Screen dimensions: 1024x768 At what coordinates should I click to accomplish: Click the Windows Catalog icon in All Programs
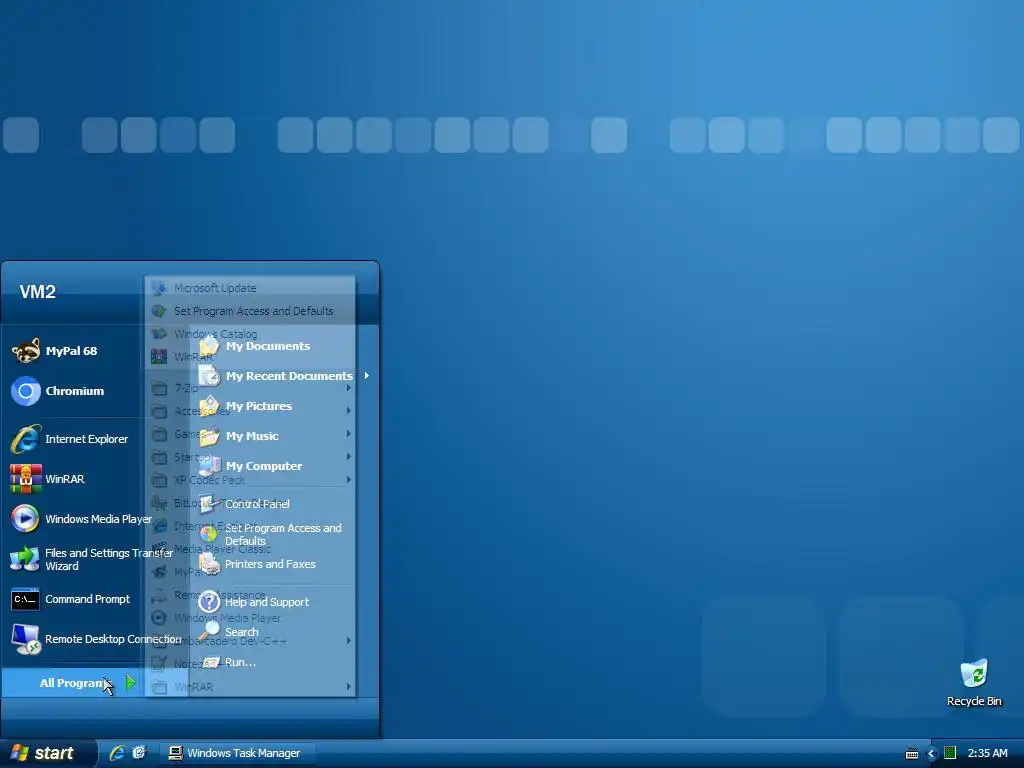click(159, 334)
